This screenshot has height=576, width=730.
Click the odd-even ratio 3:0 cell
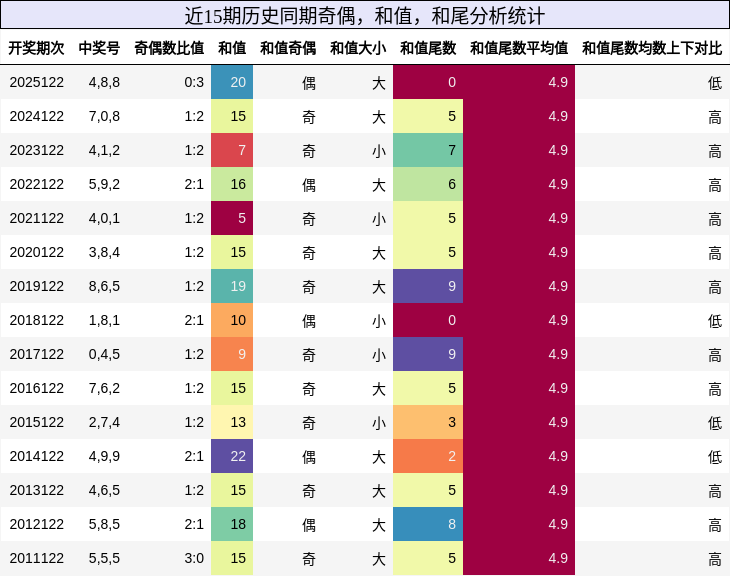(x=194, y=558)
